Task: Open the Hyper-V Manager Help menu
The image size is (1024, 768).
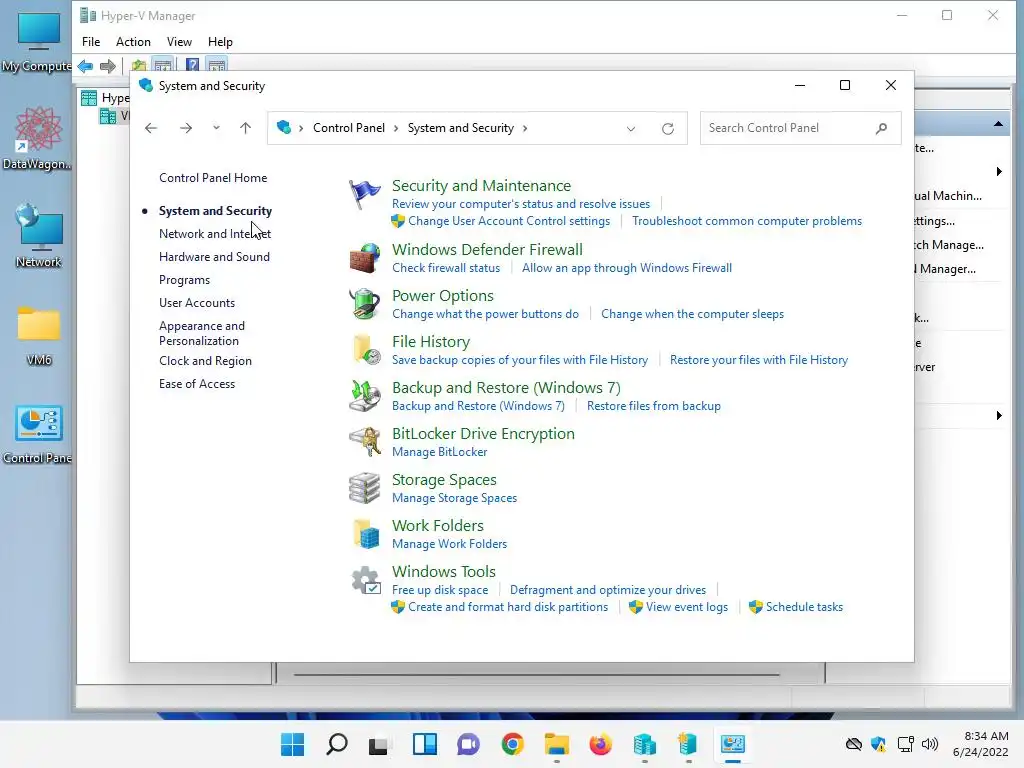Action: point(220,42)
